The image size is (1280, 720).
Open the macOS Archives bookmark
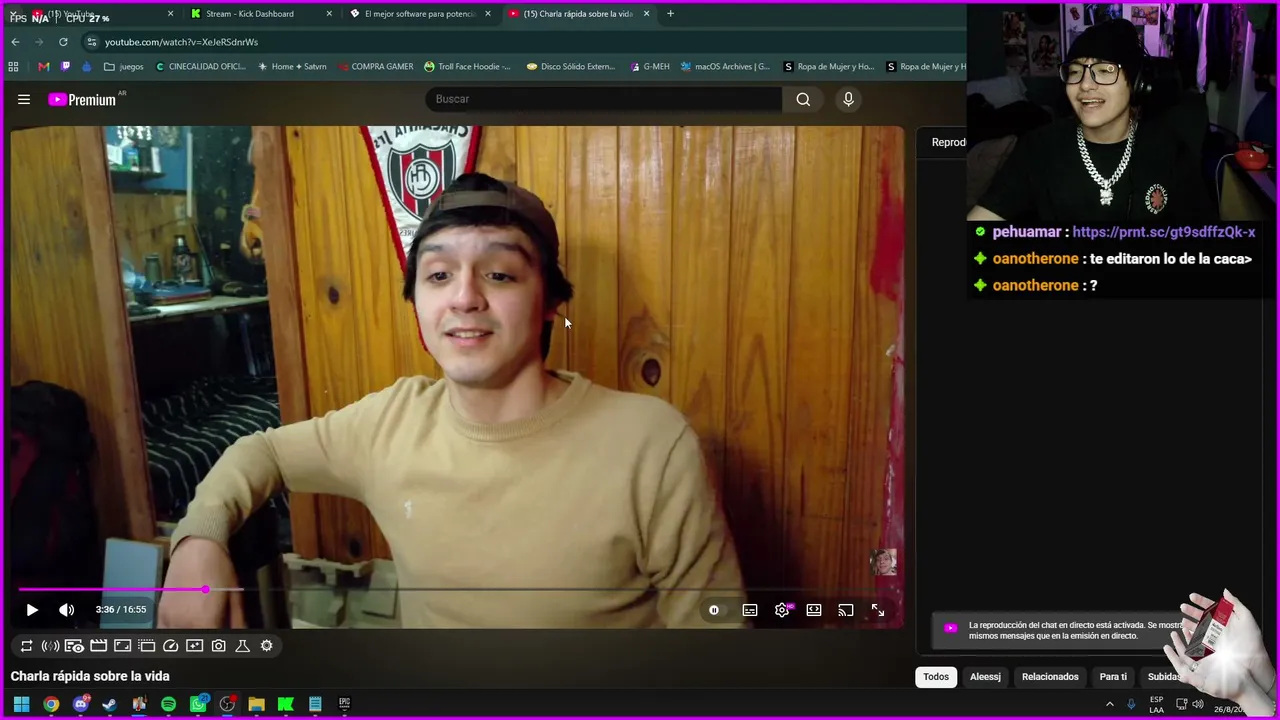[725, 67]
